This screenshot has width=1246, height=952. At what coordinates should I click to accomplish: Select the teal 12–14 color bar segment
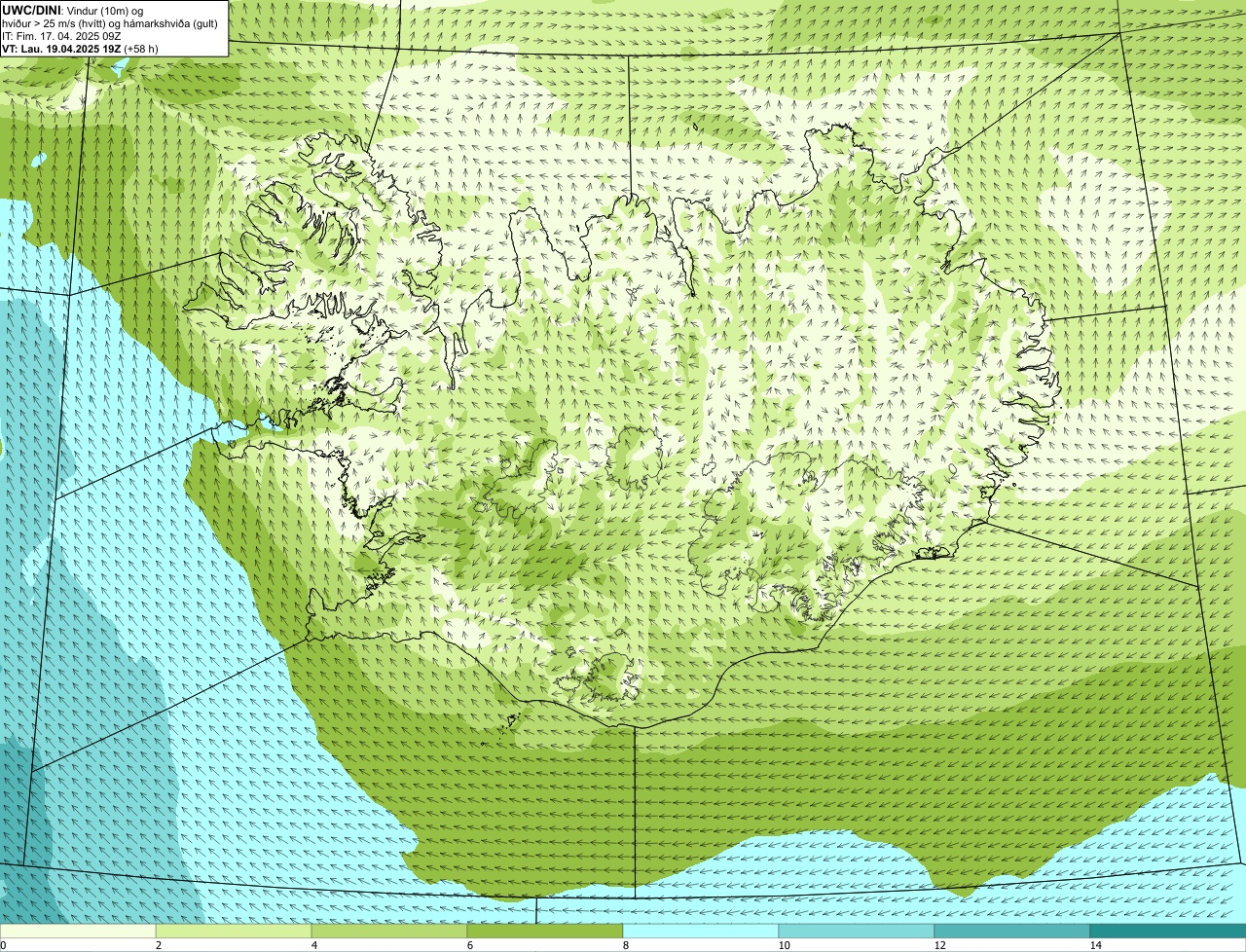point(1012,931)
